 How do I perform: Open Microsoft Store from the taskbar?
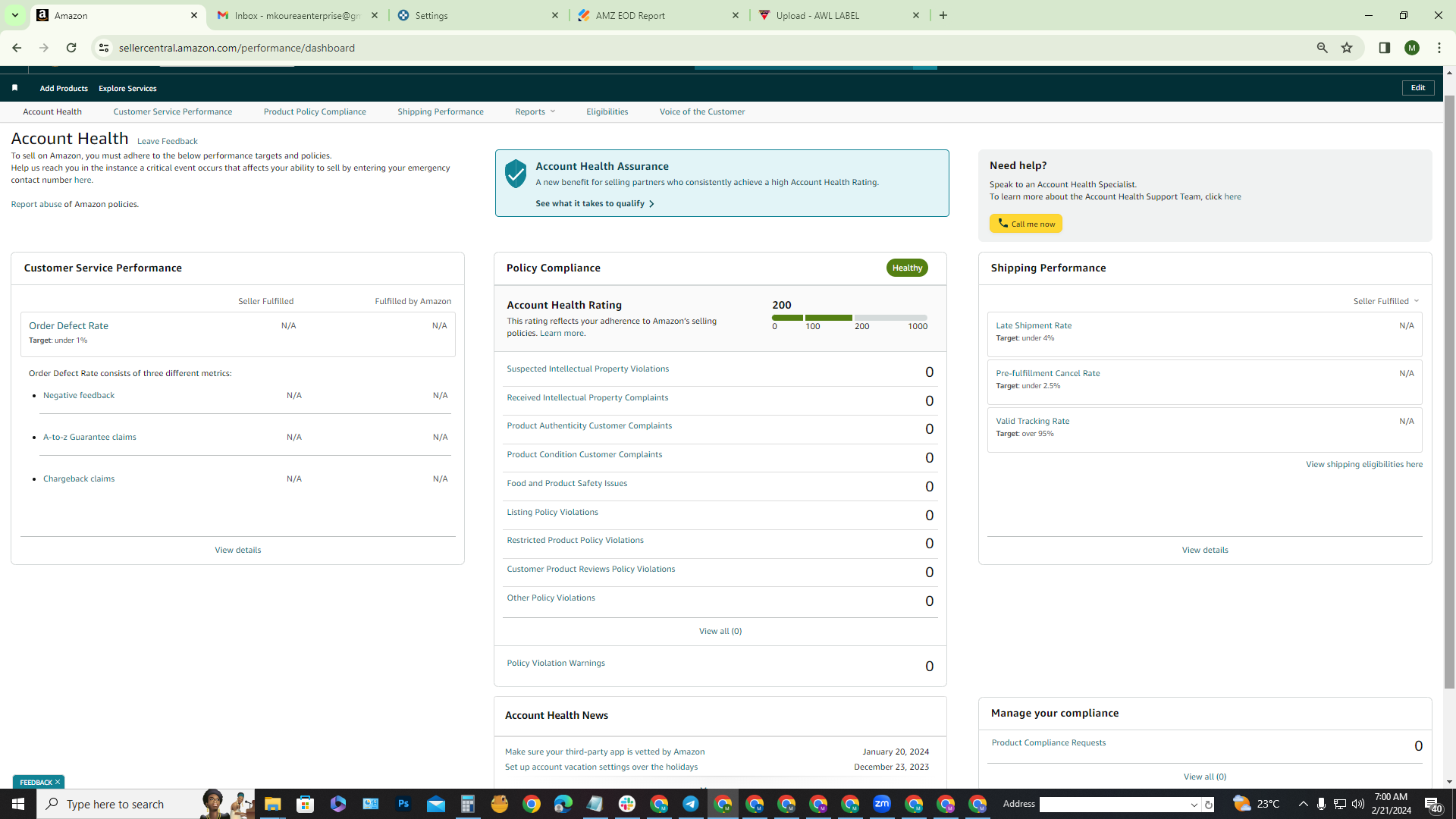[x=305, y=804]
